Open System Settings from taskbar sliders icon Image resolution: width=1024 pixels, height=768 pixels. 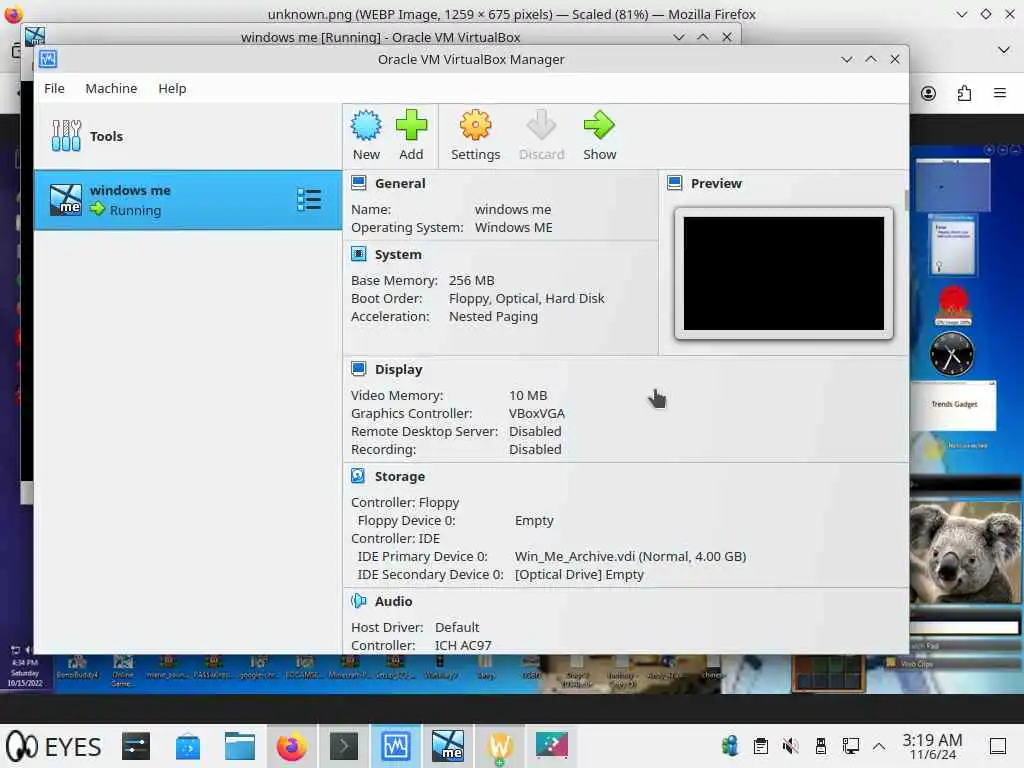(x=136, y=746)
